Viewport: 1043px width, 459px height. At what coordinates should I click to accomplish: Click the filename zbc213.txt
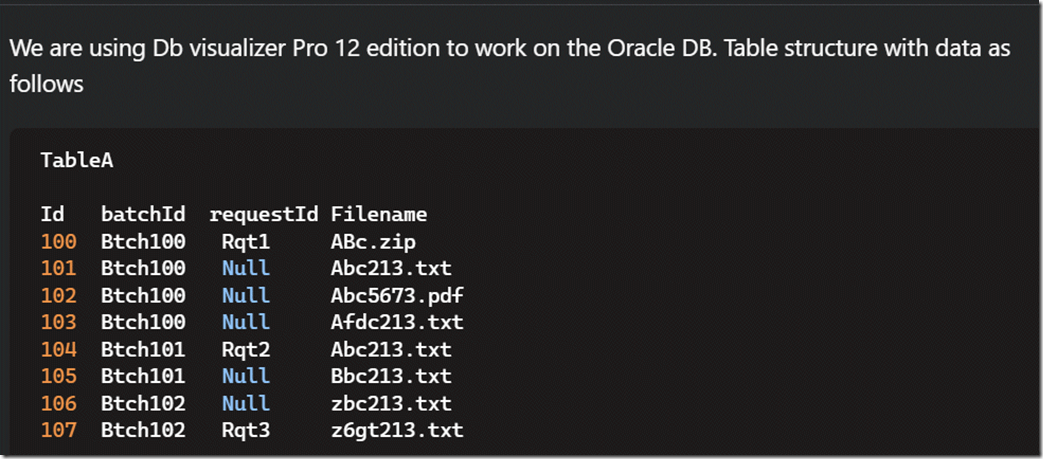(x=391, y=404)
